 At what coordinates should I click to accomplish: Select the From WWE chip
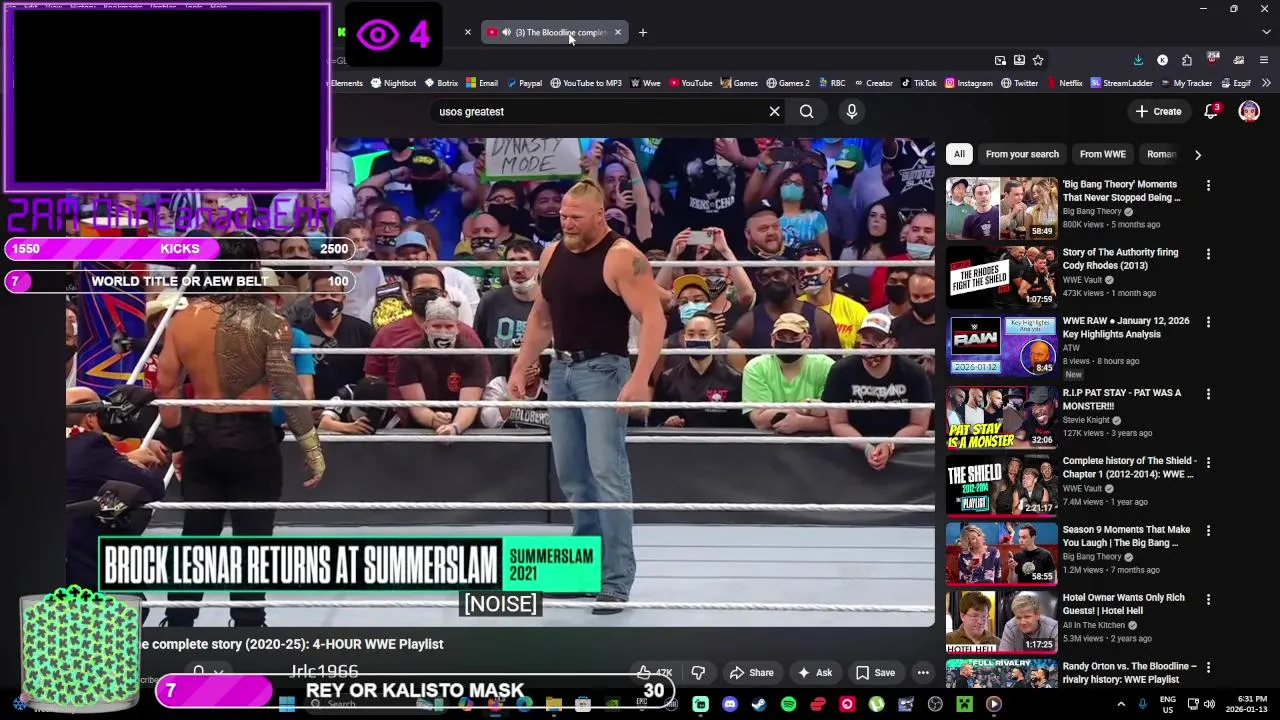pyautogui.click(x=1102, y=154)
